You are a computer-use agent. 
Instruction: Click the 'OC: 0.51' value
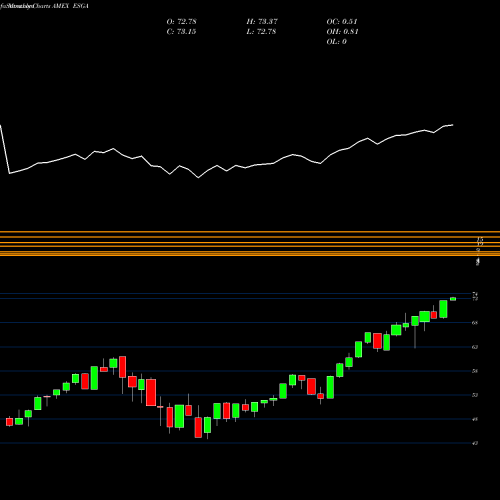click(x=342, y=22)
